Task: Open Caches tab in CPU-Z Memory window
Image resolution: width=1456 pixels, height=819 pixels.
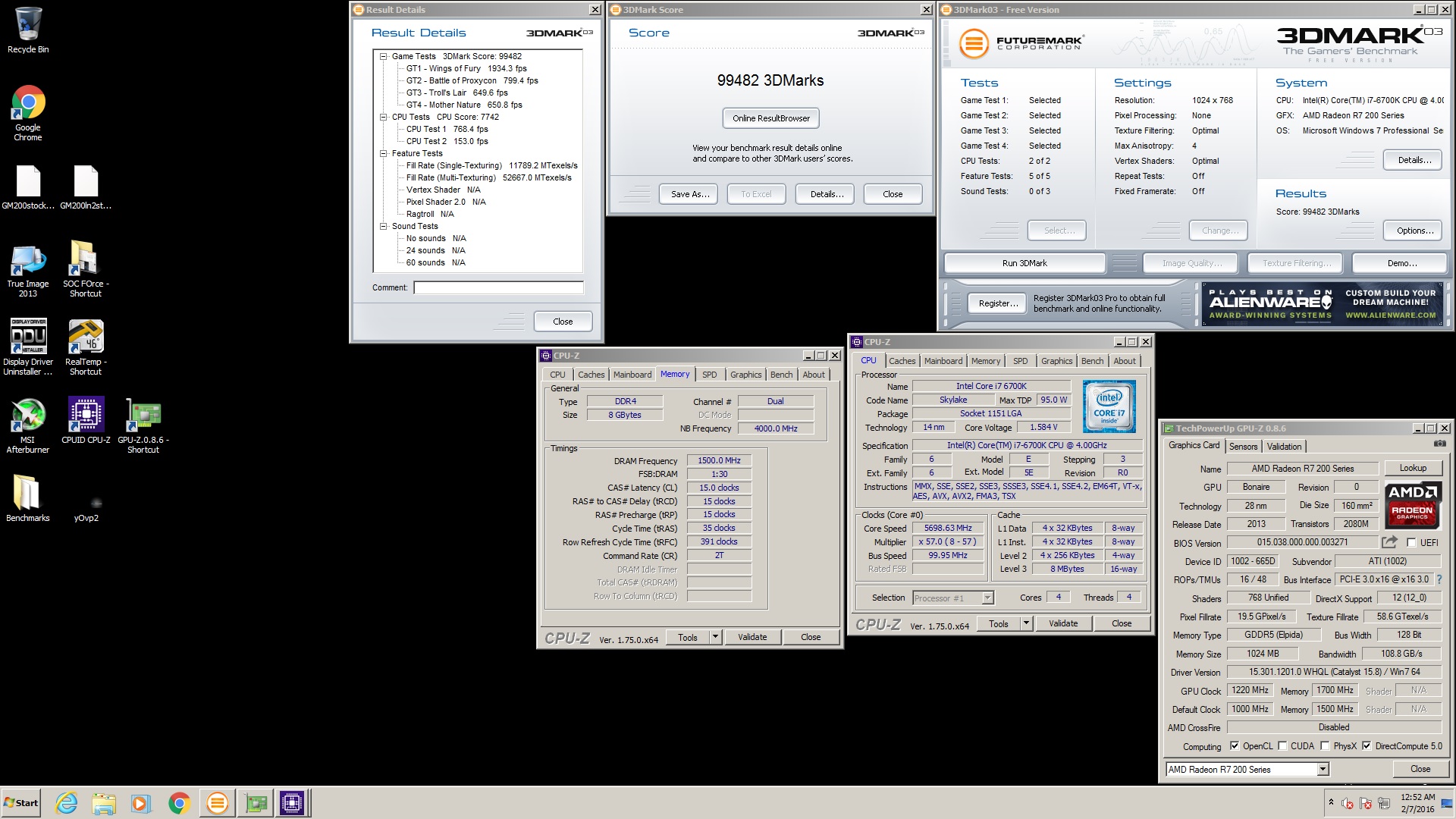Action: pyautogui.click(x=591, y=375)
